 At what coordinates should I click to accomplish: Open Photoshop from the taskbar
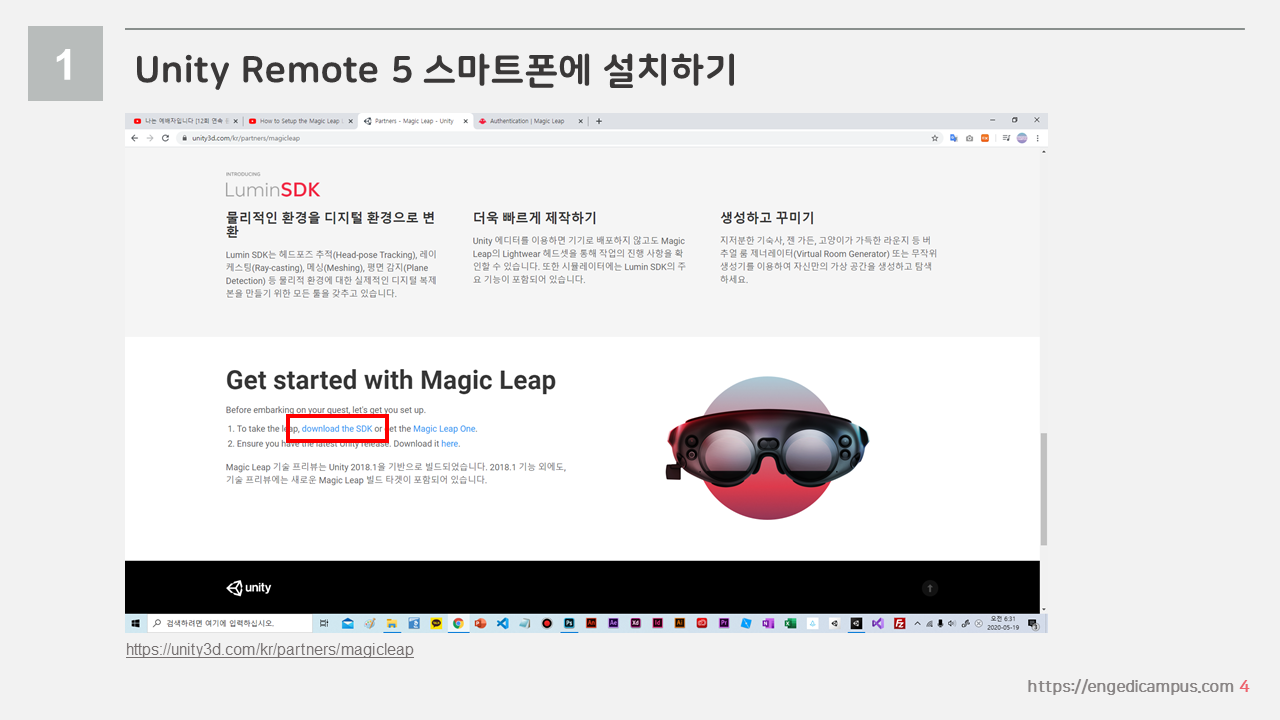569,623
